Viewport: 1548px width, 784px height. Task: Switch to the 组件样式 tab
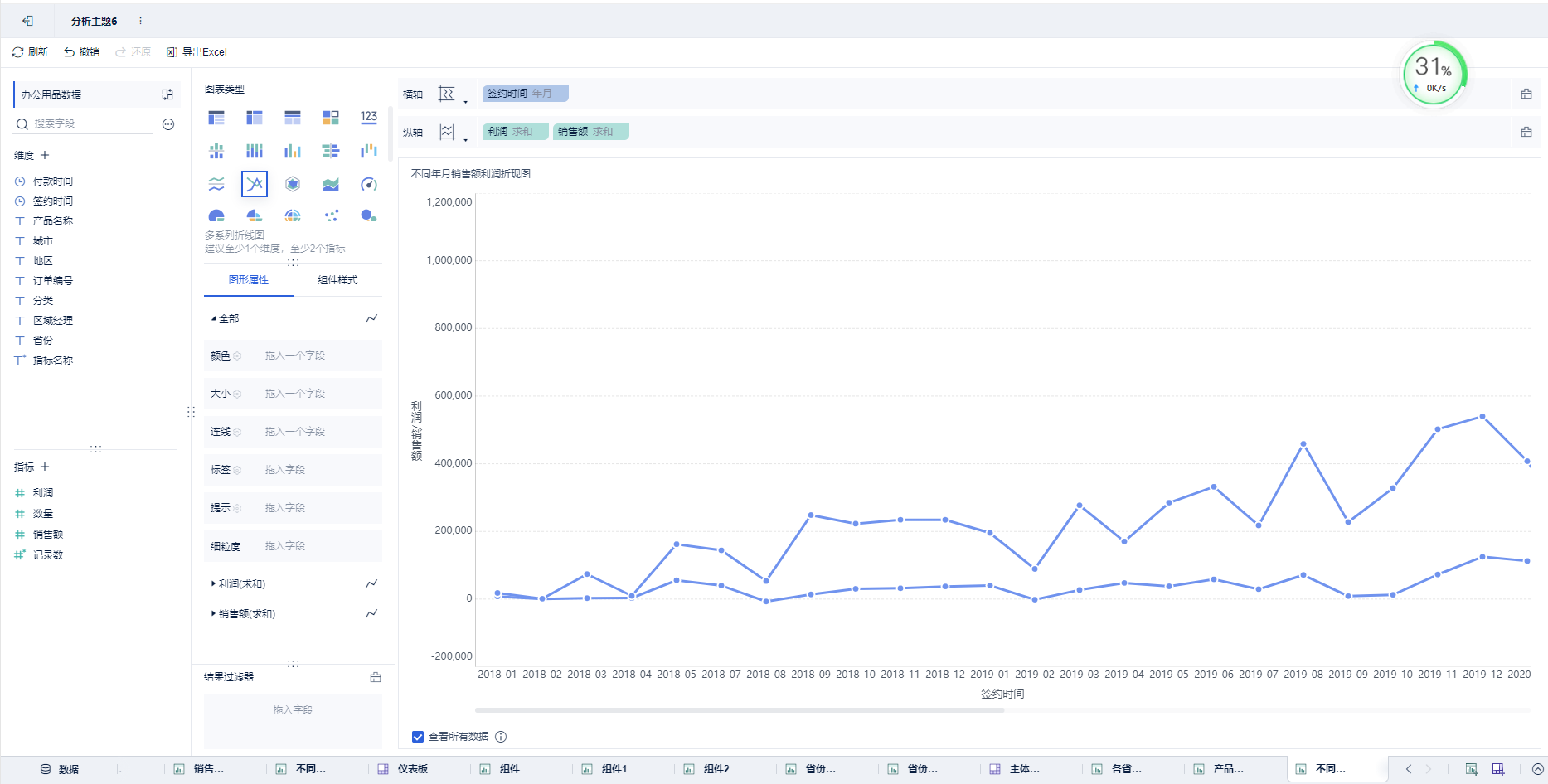click(x=337, y=280)
